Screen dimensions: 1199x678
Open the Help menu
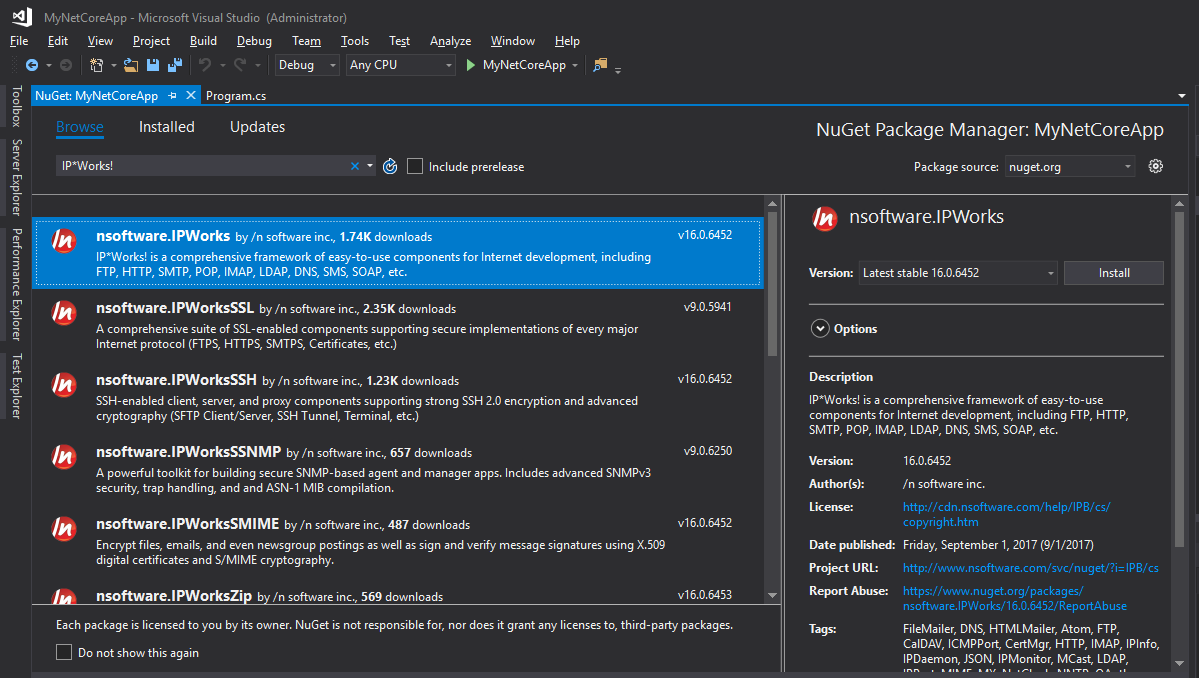pos(567,41)
